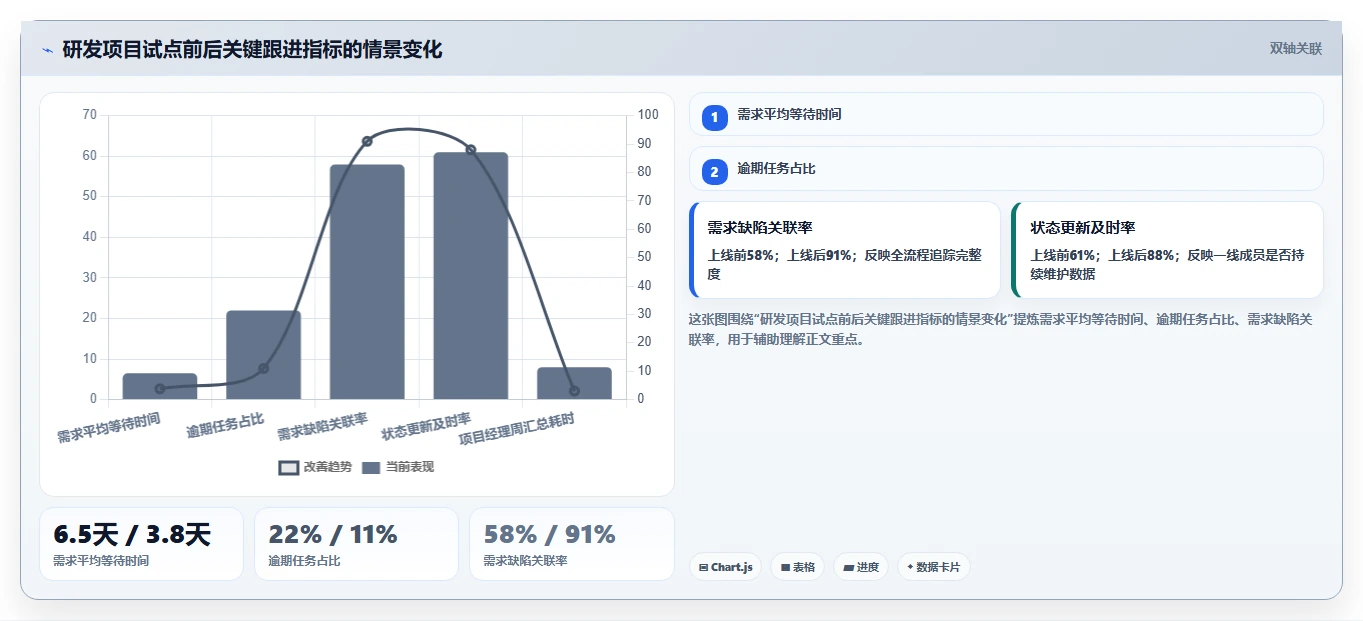The width and height of the screenshot is (1363, 621).
Task: Click the 双轴关联 label in header
Action: point(1296,49)
